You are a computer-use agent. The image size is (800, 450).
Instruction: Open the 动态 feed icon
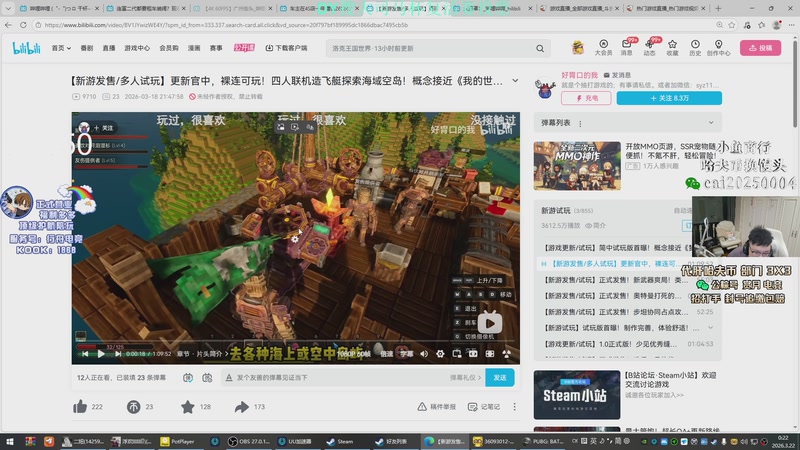click(x=649, y=47)
